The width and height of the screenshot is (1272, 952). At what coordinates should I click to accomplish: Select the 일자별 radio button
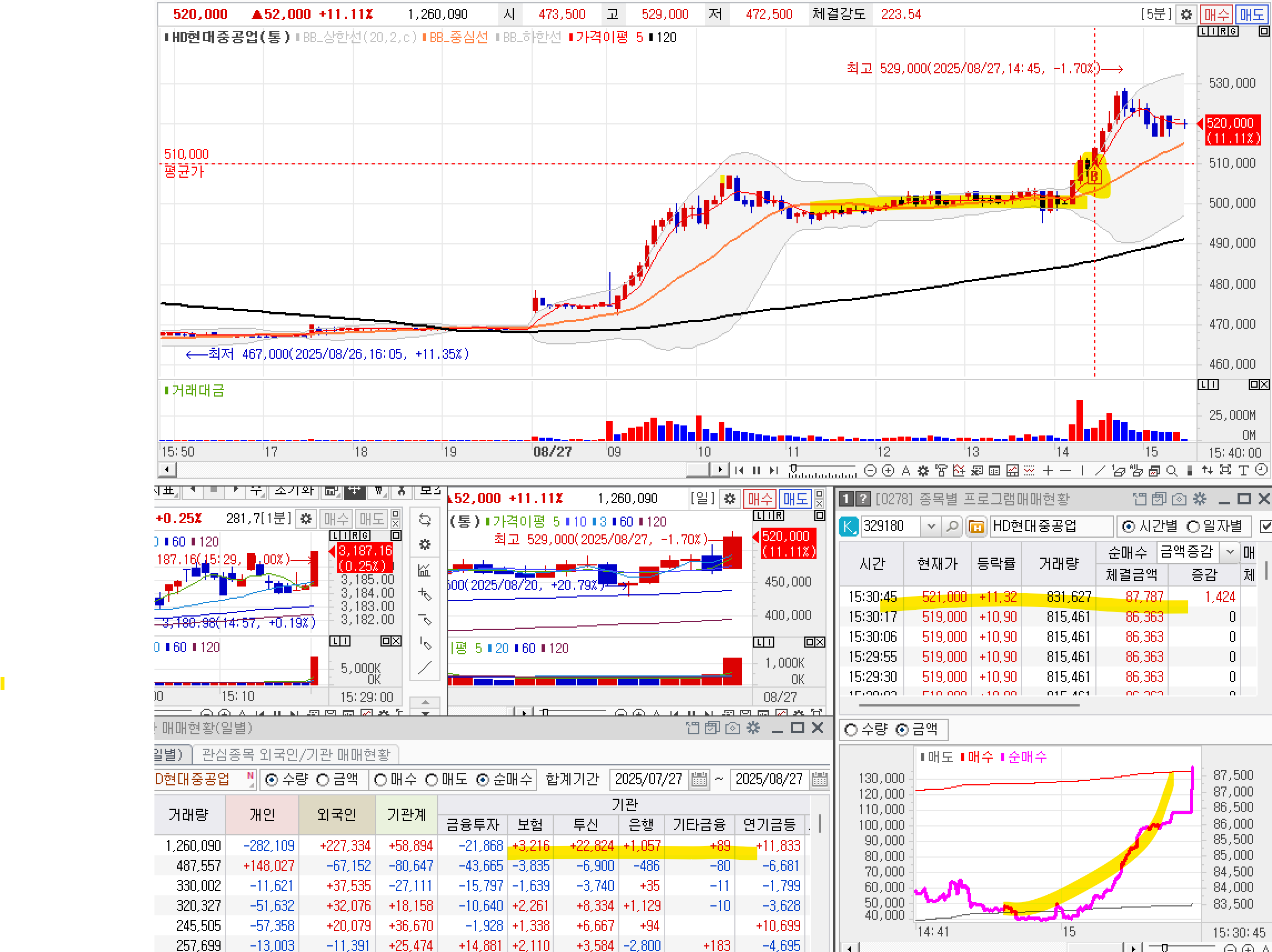1194,526
